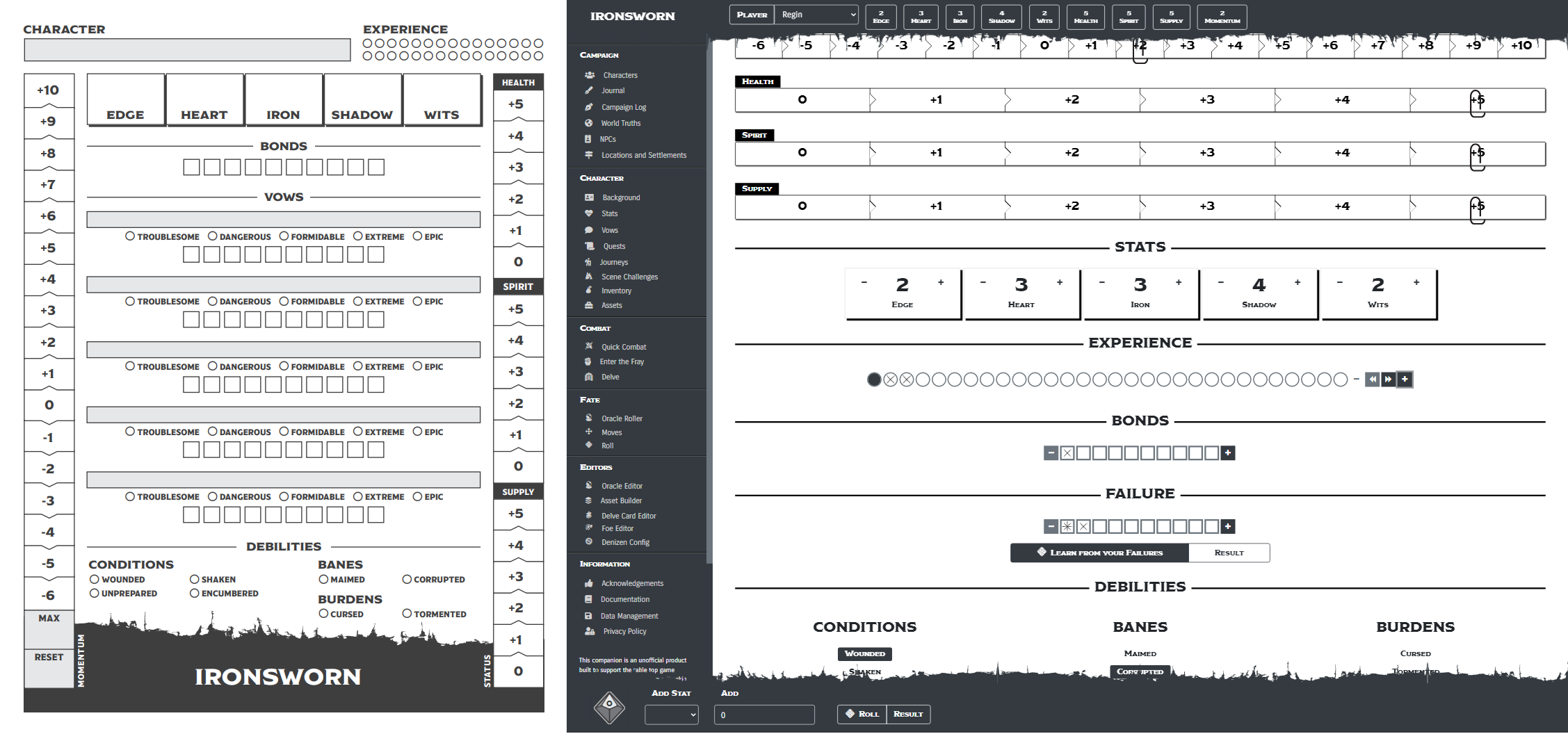
Task: Click the Asset Builder icon
Action: coord(588,500)
